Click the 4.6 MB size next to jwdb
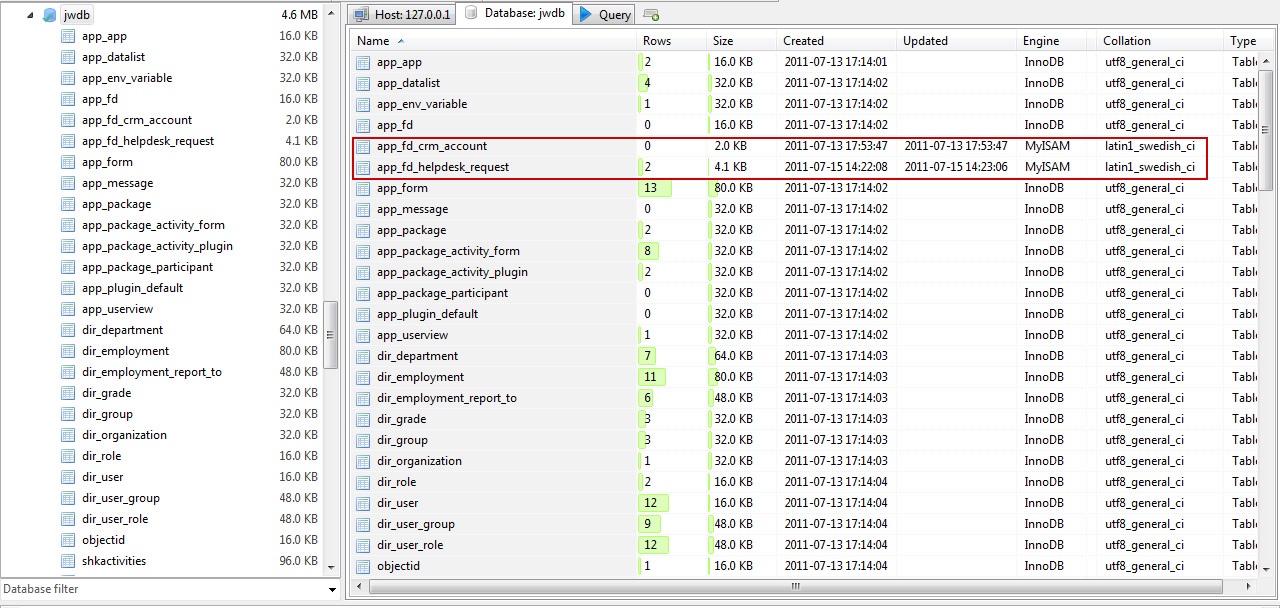Screen dimensions: 1280x608 point(300,15)
